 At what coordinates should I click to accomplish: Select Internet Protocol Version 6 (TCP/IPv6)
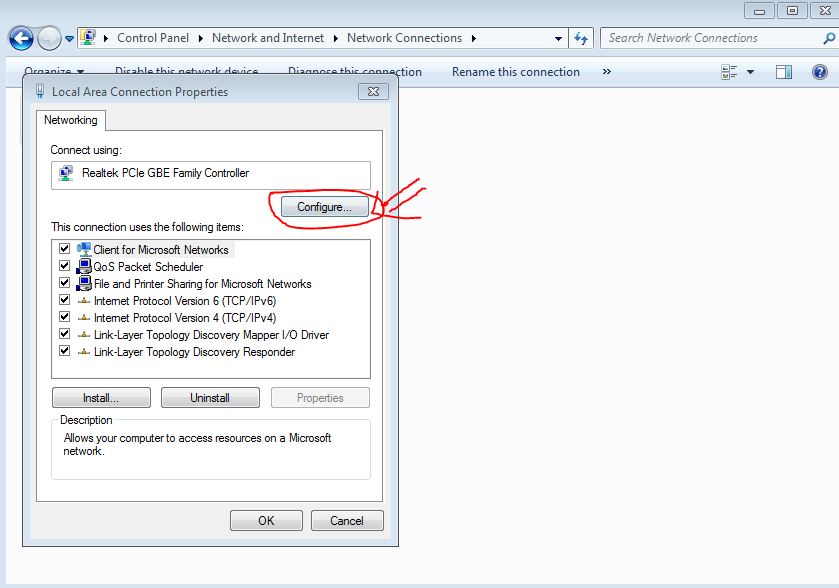tap(185, 301)
